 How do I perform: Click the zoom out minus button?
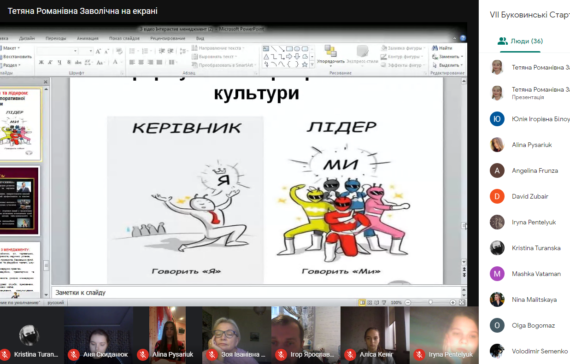point(408,302)
